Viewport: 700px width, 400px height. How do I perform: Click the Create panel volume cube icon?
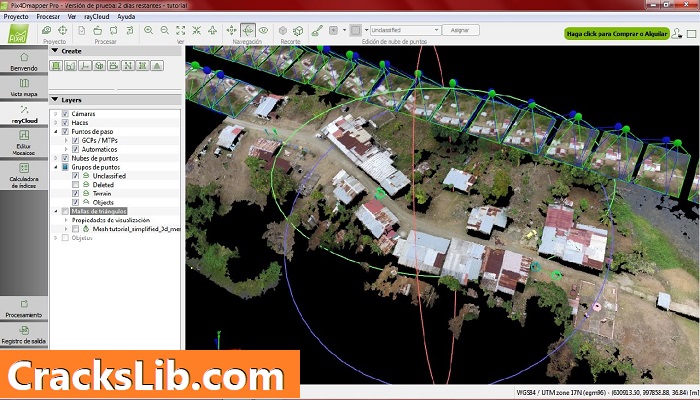click(100, 66)
